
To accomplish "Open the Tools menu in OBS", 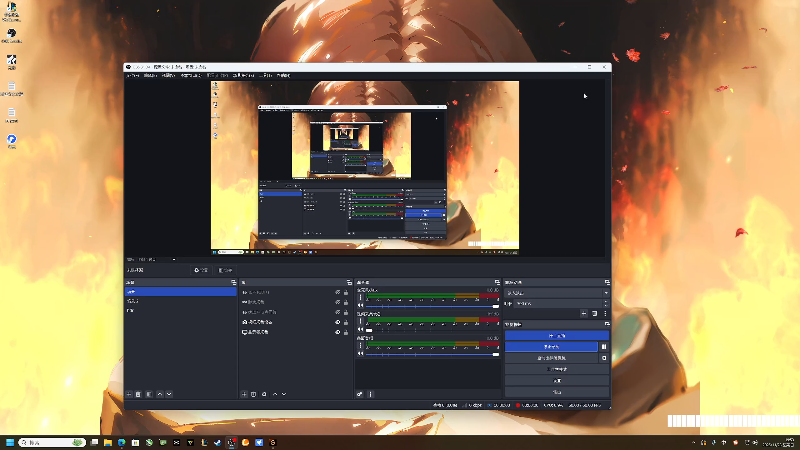I will [x=266, y=75].
